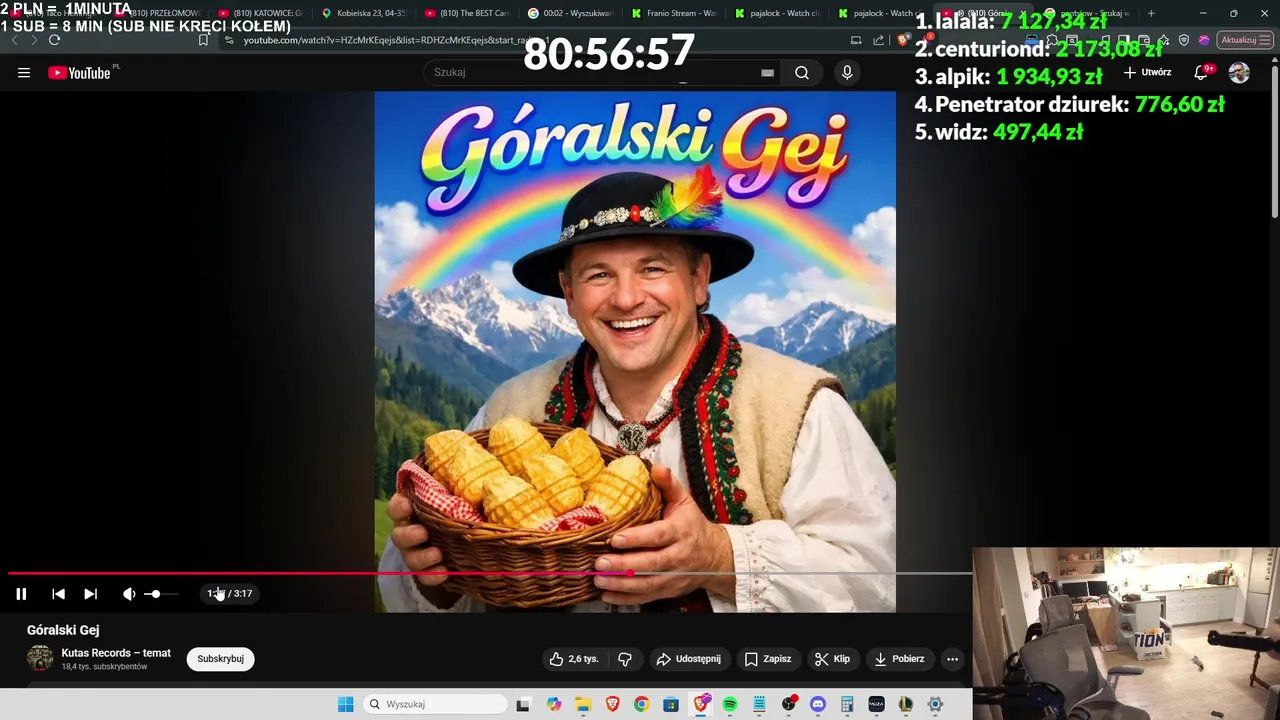The height and width of the screenshot is (720, 1280).
Task: Click the browser address bar URL
Action: 395,40
